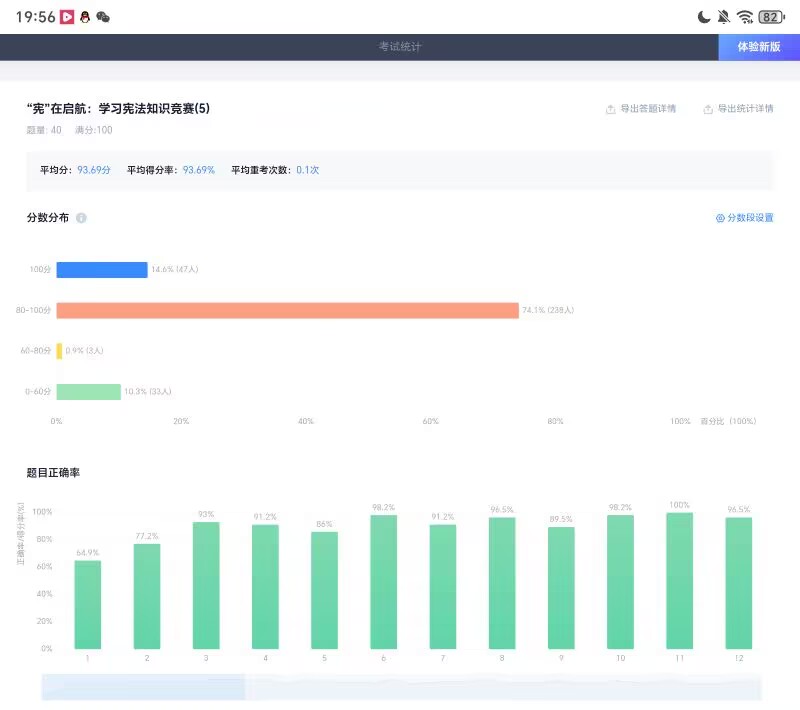
Task: Select the orange 80-100分 distribution bar
Action: (x=287, y=310)
